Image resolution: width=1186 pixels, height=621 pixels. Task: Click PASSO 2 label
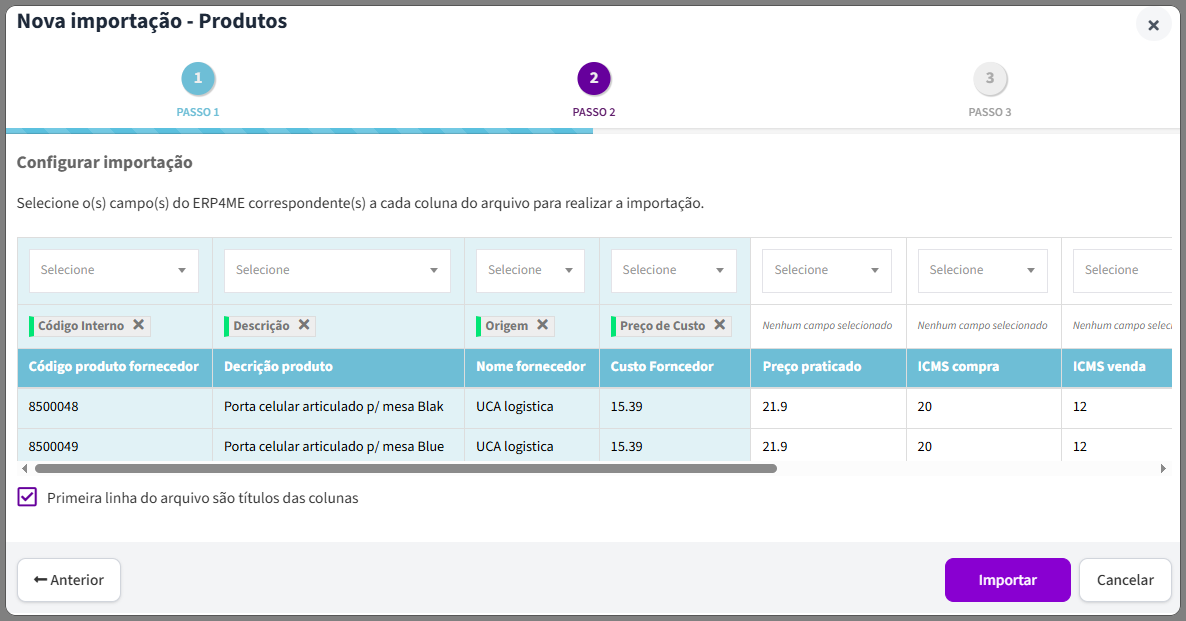pyautogui.click(x=594, y=112)
